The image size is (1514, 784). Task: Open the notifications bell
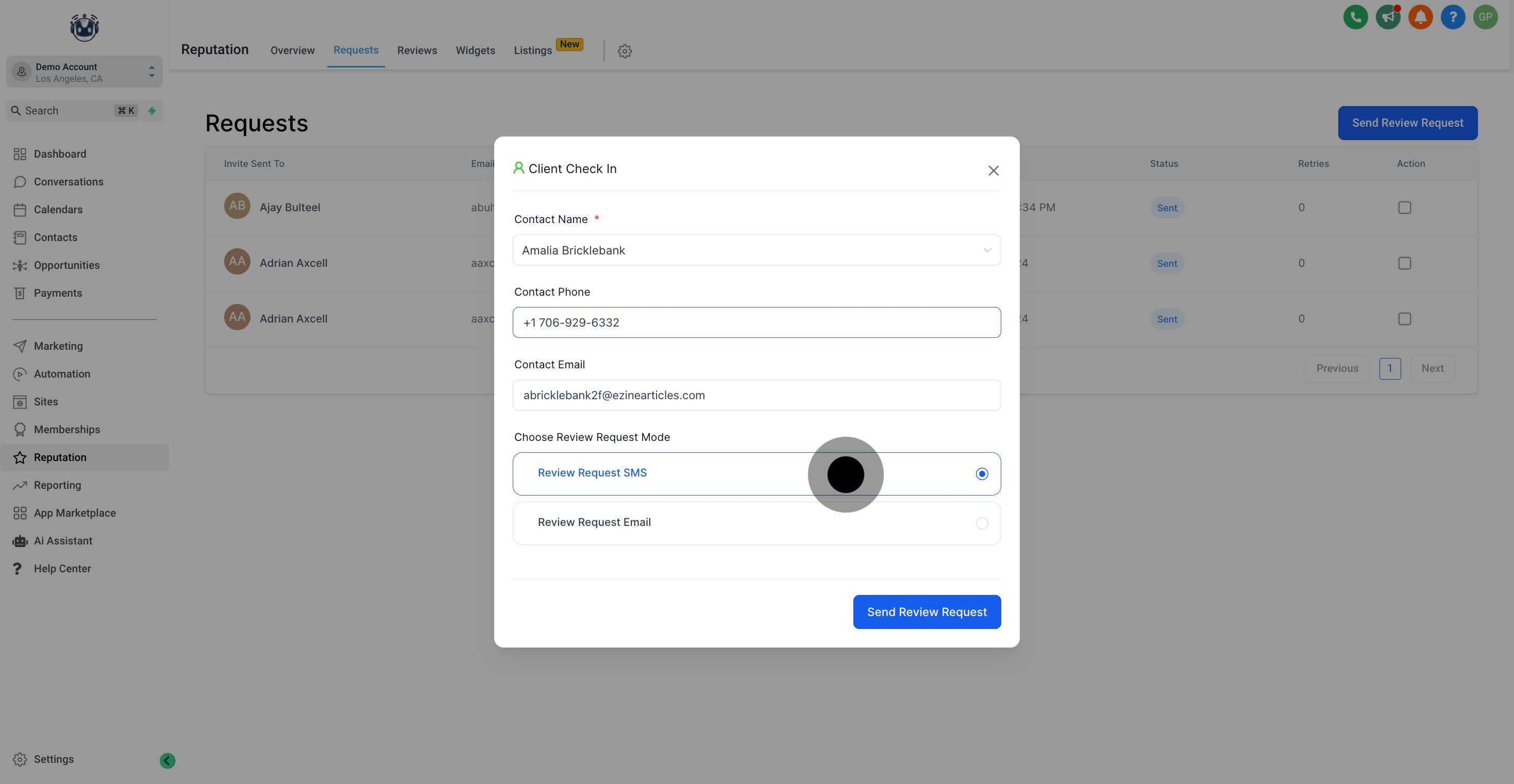[1421, 17]
